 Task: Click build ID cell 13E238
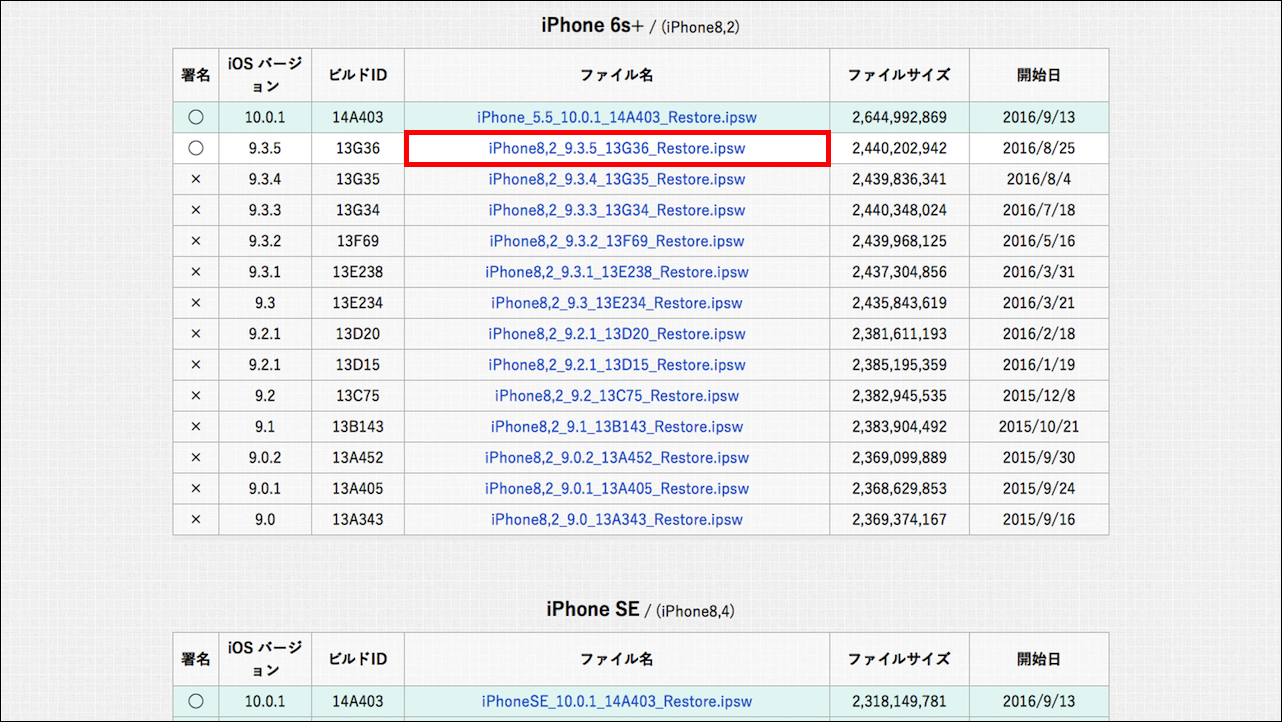tap(358, 272)
